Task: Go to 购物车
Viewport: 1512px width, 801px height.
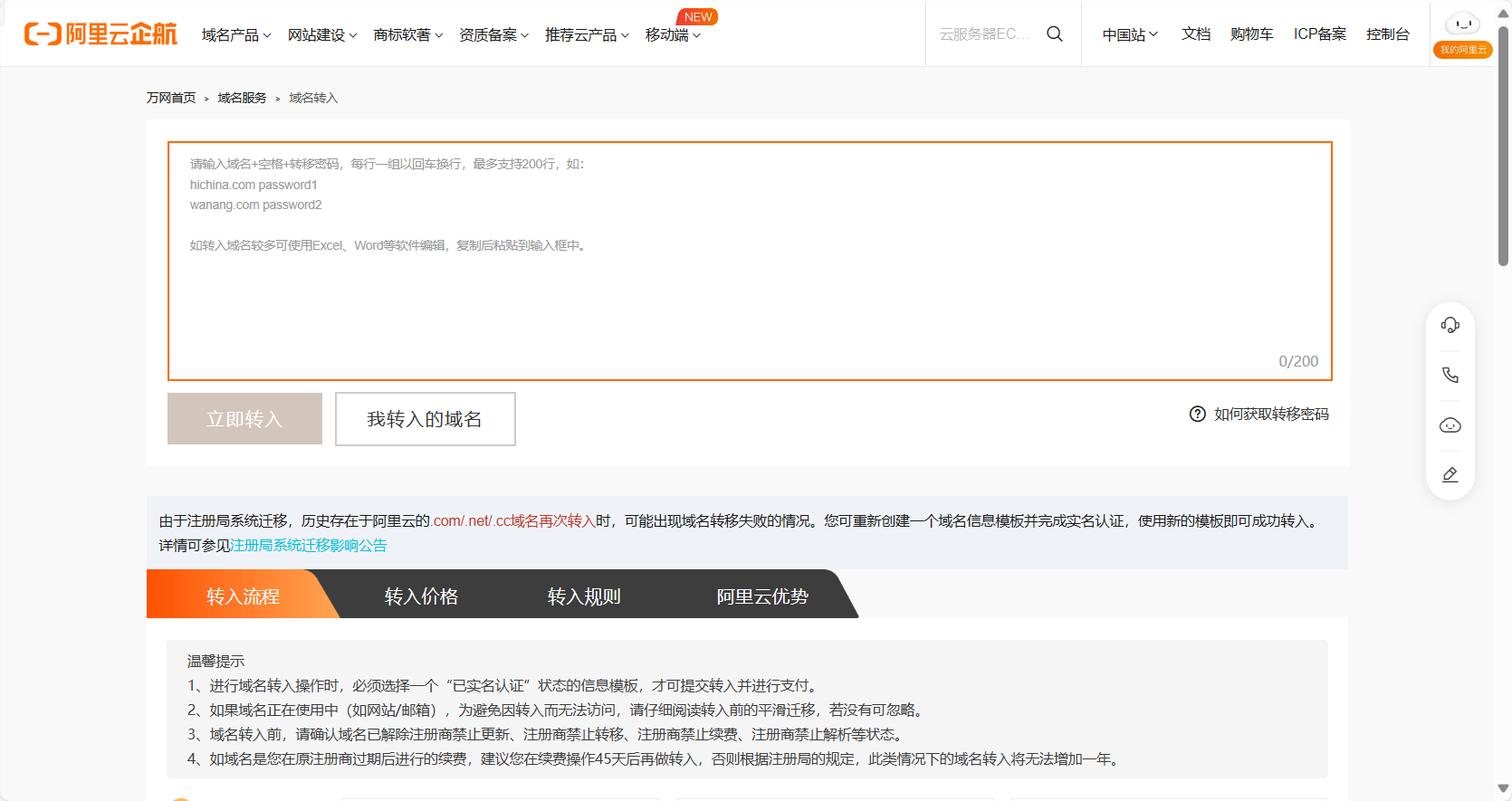Action: pos(1252,33)
